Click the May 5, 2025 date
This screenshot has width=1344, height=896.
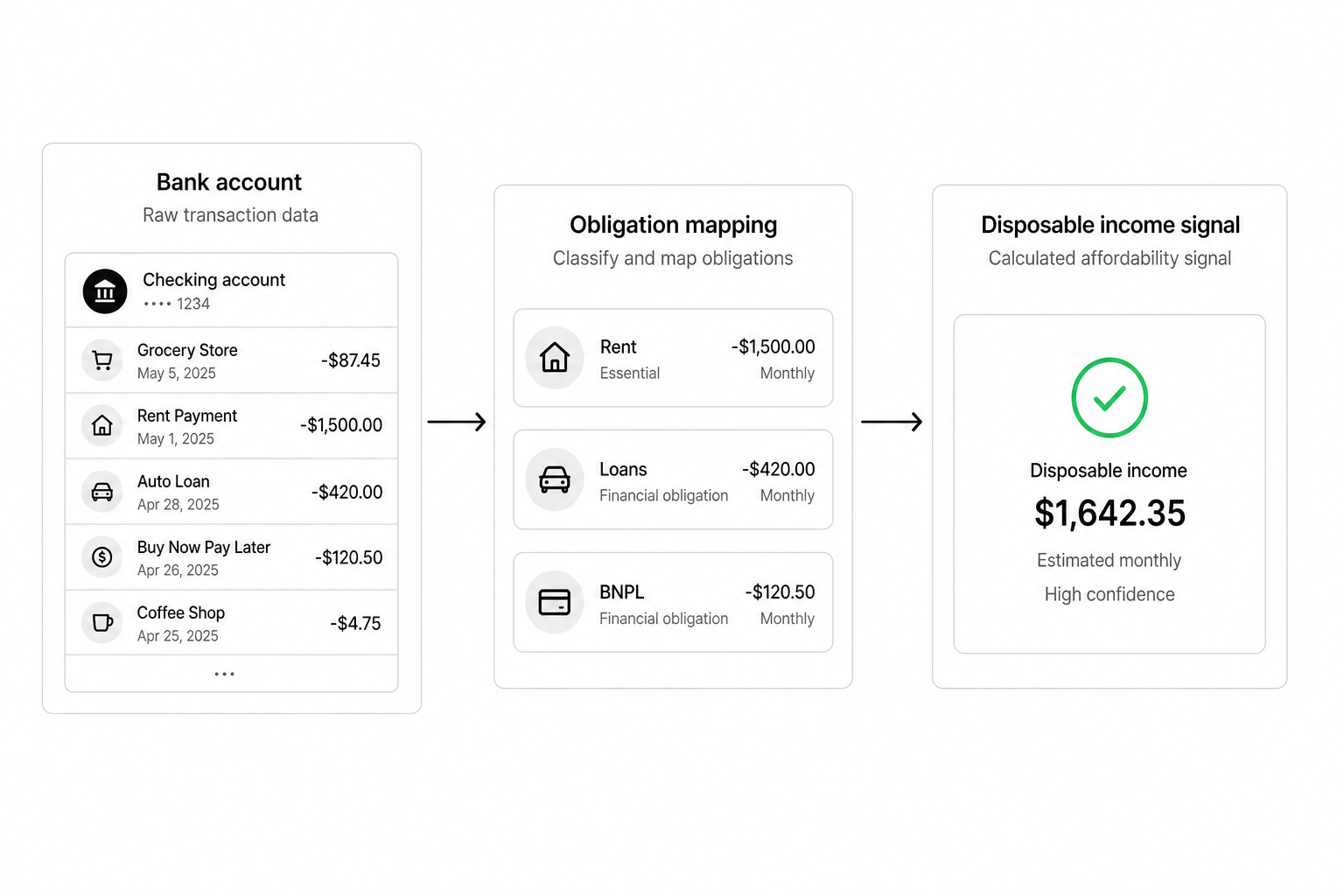(177, 373)
